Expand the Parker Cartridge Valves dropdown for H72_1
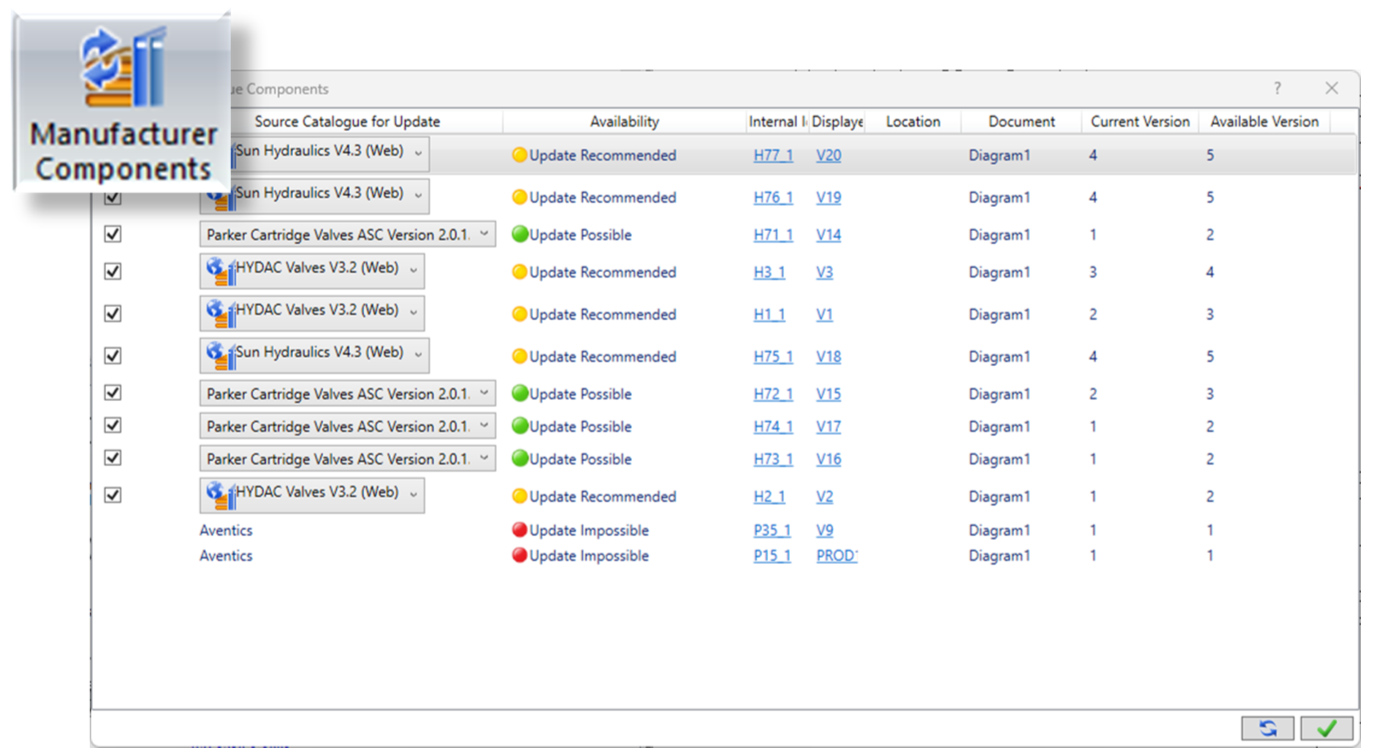1375x748 pixels. (x=484, y=393)
